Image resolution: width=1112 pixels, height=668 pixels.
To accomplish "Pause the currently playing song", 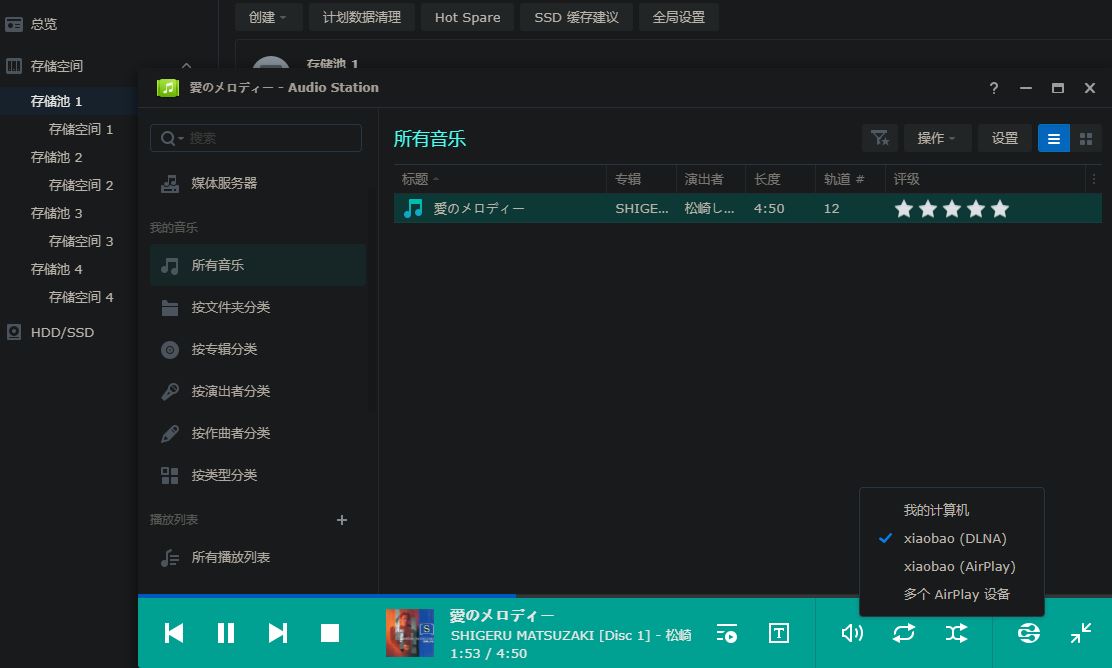I will (x=226, y=633).
